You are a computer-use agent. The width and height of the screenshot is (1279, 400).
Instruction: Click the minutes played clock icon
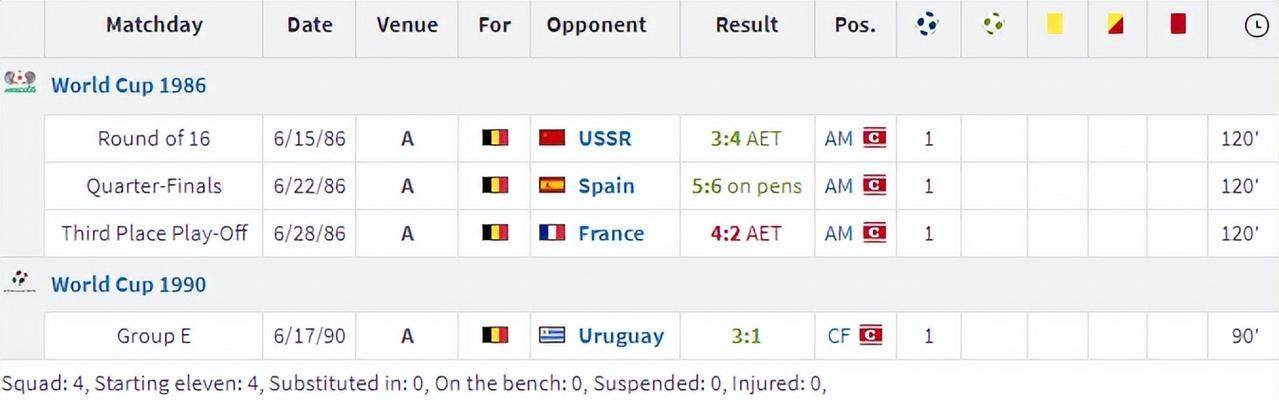1255,27
